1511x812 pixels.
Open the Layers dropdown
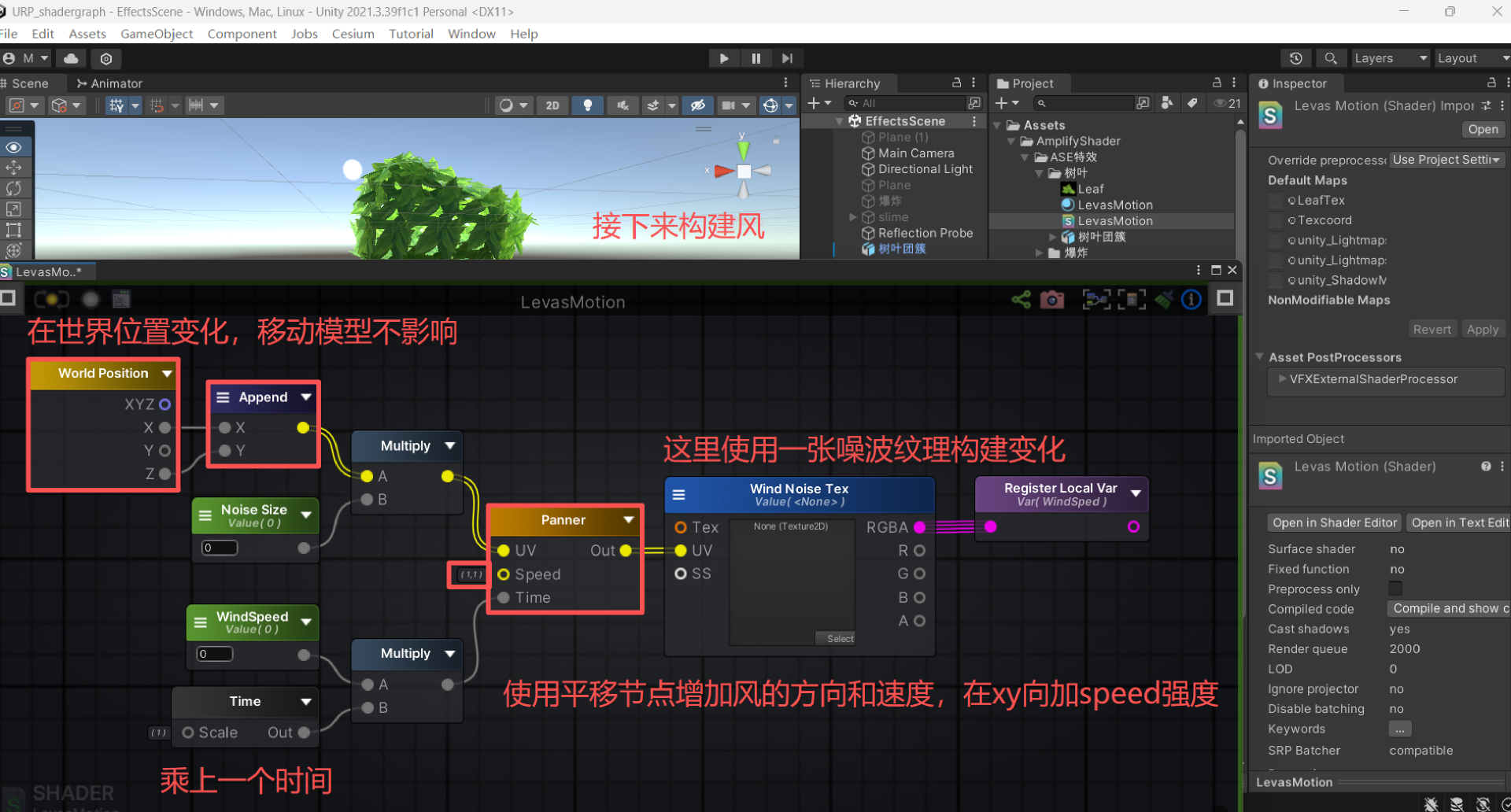(1390, 58)
